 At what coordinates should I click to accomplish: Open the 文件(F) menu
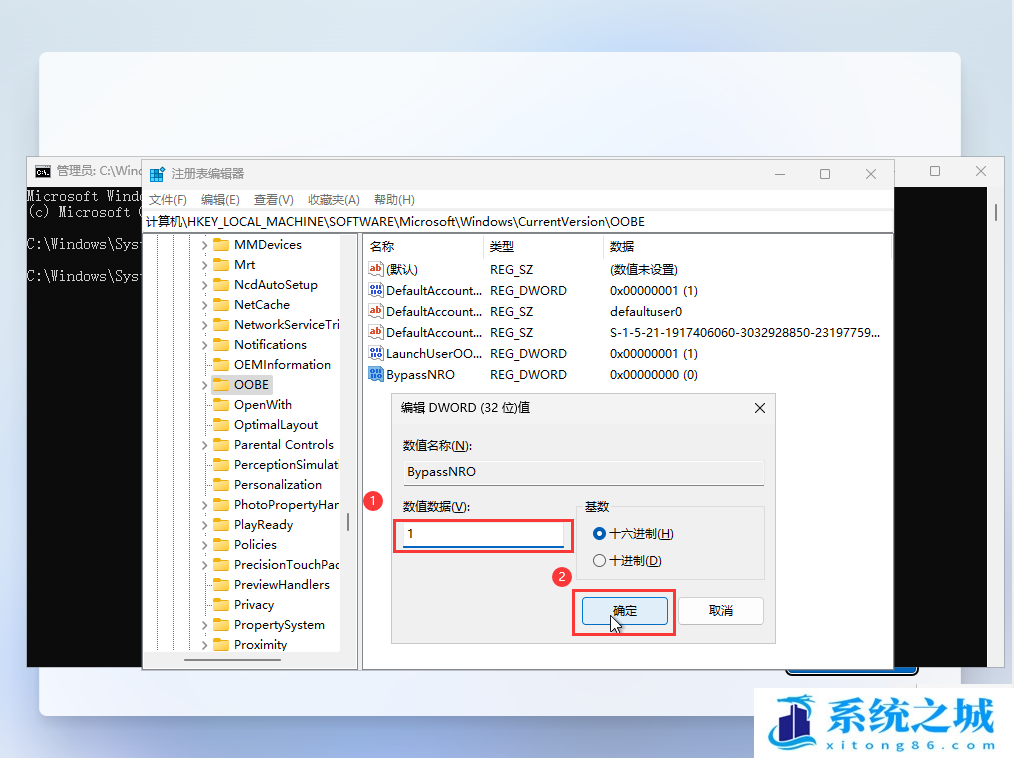(168, 200)
